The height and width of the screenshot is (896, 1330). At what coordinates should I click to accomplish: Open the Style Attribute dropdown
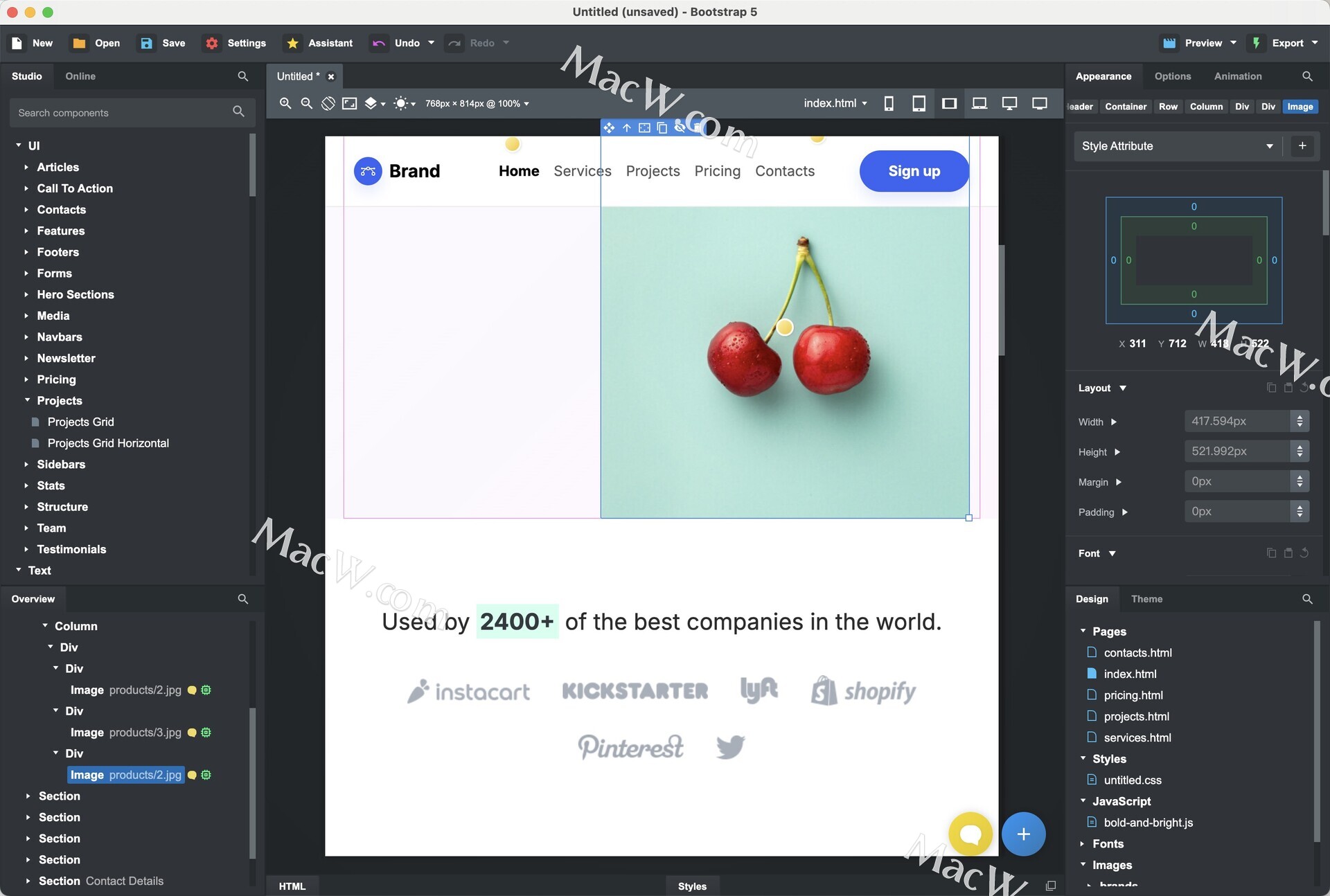(x=1177, y=146)
